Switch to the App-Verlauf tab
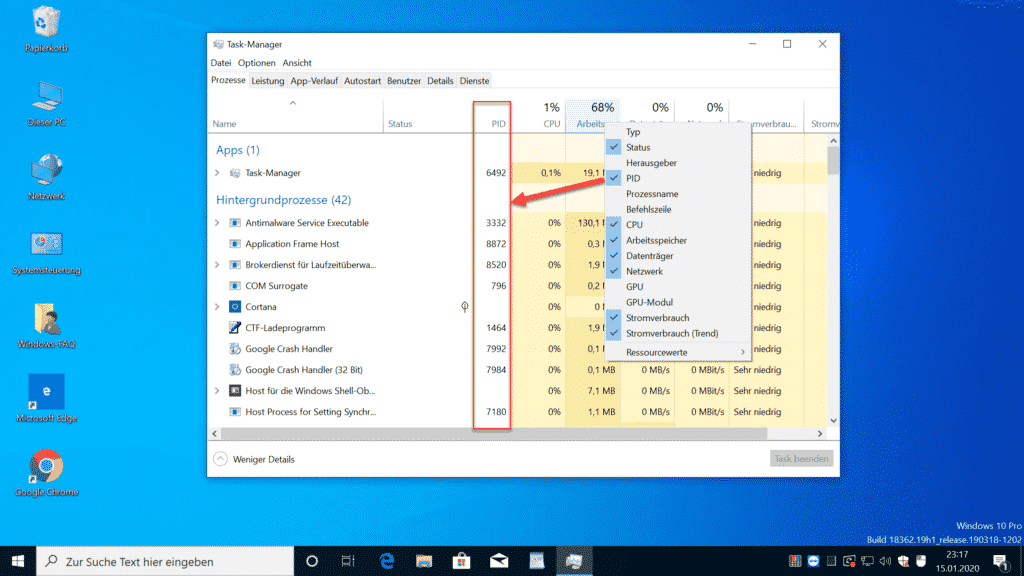 [314, 81]
